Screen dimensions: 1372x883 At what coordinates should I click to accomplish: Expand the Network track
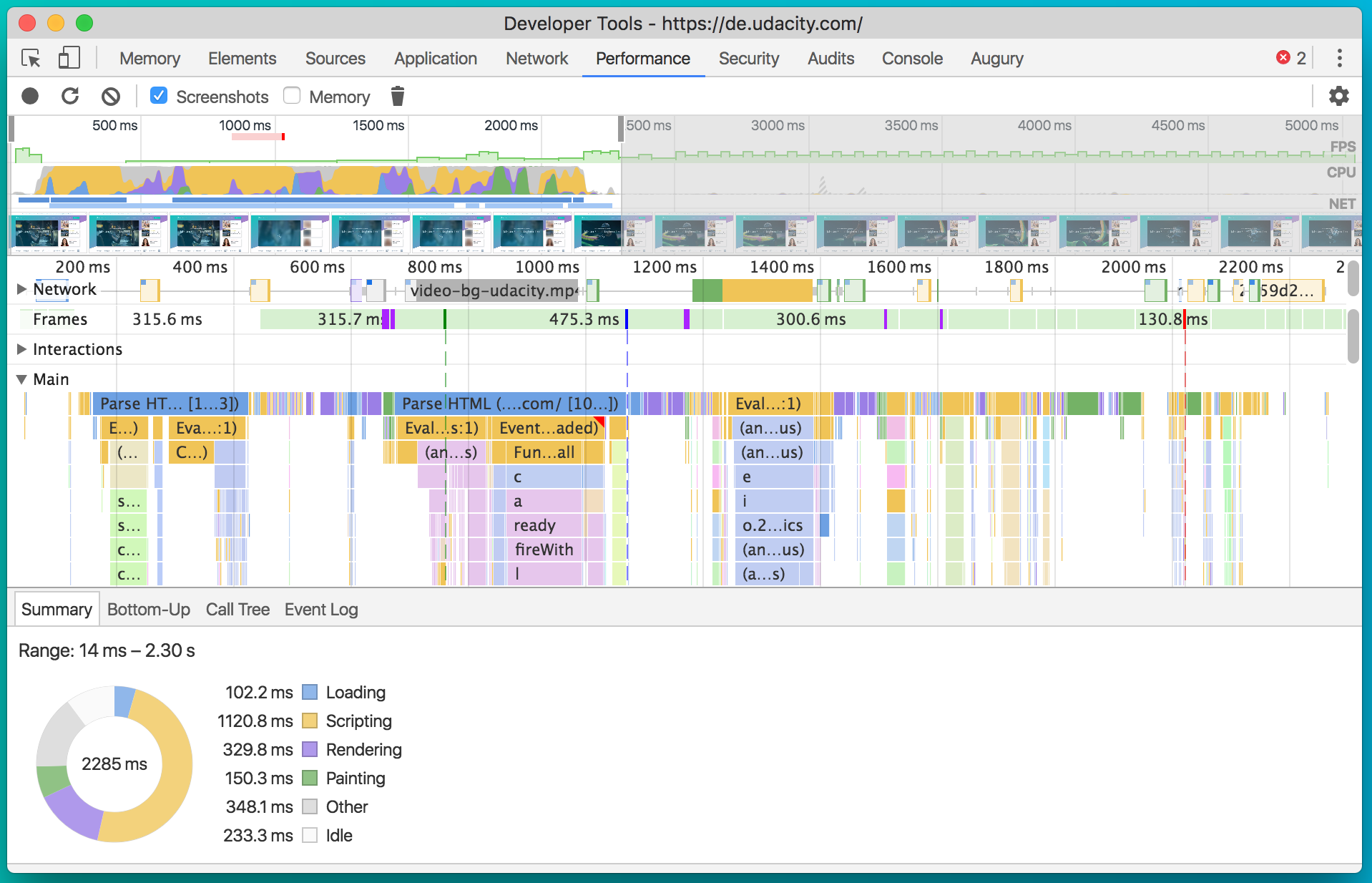(21, 289)
